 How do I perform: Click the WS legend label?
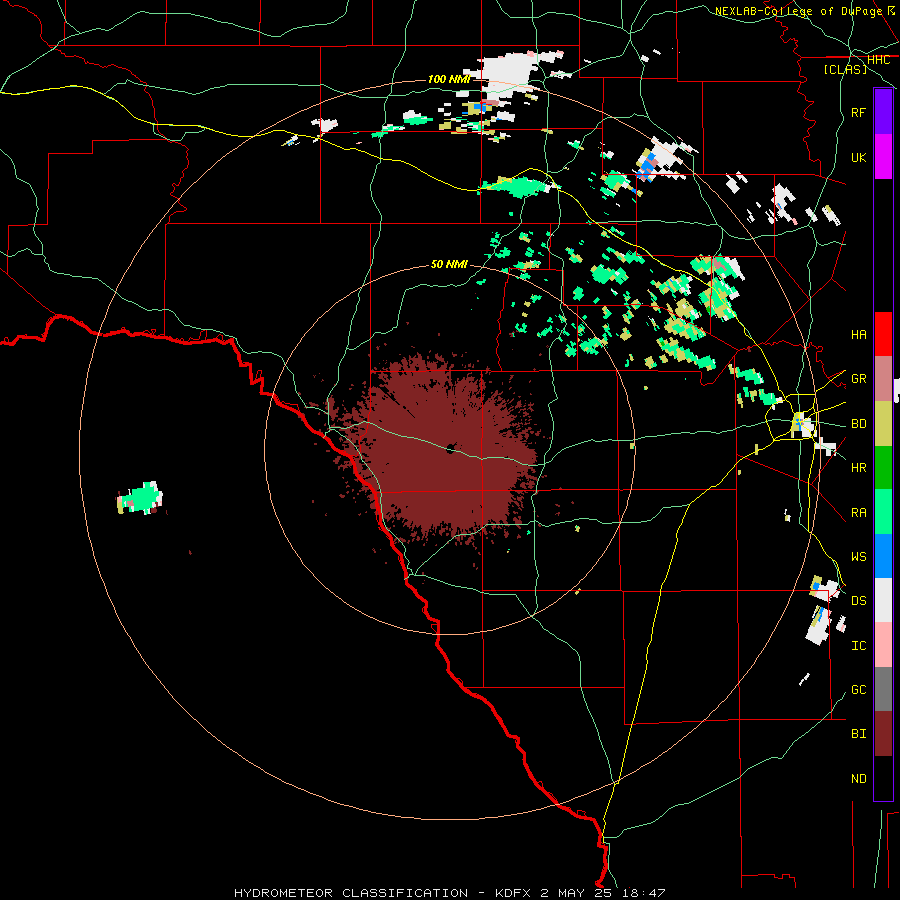point(859,557)
